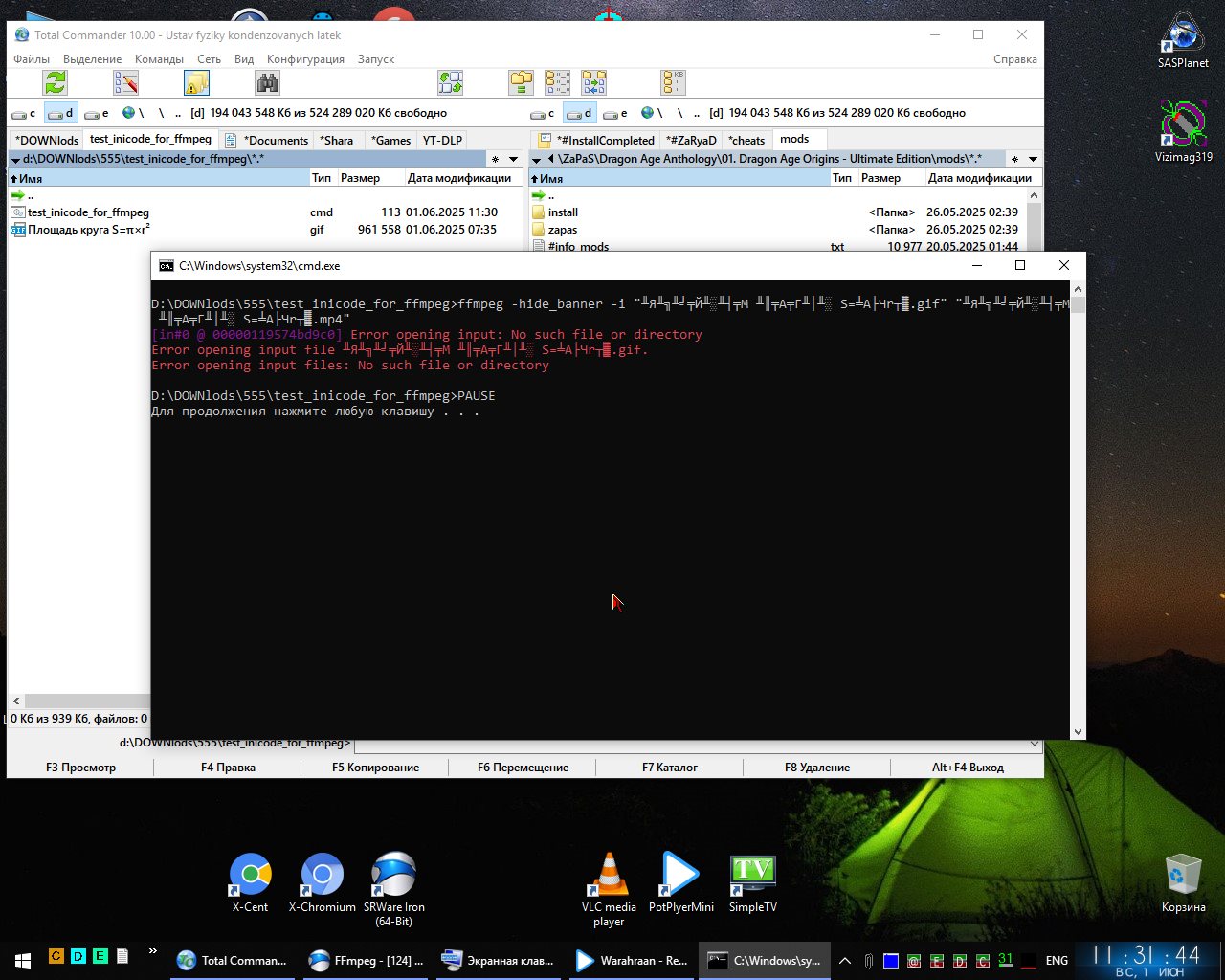
Task: Show hidden system tray icons chevron
Action: pyautogui.click(x=844, y=960)
